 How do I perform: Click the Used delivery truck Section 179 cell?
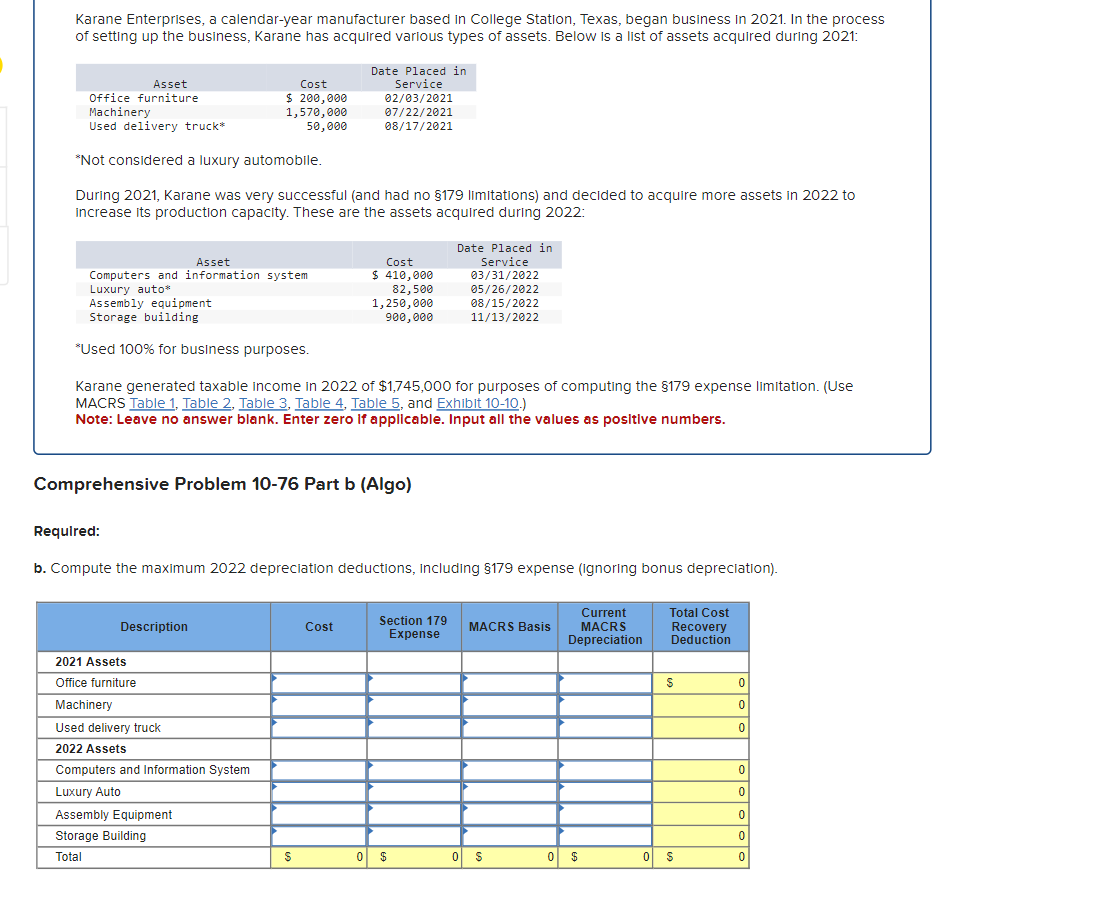coord(414,727)
